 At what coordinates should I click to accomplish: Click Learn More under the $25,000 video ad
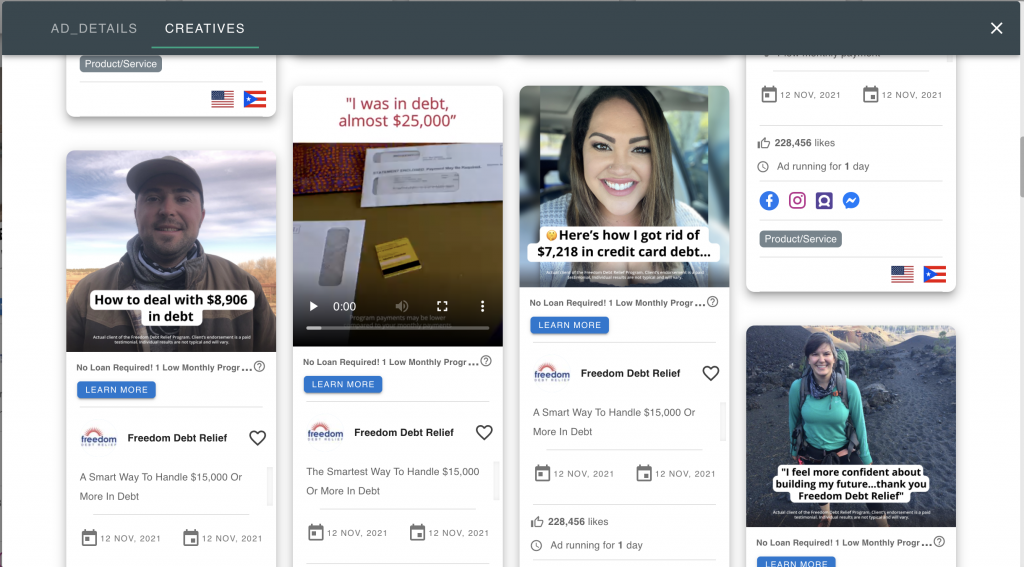(x=343, y=384)
